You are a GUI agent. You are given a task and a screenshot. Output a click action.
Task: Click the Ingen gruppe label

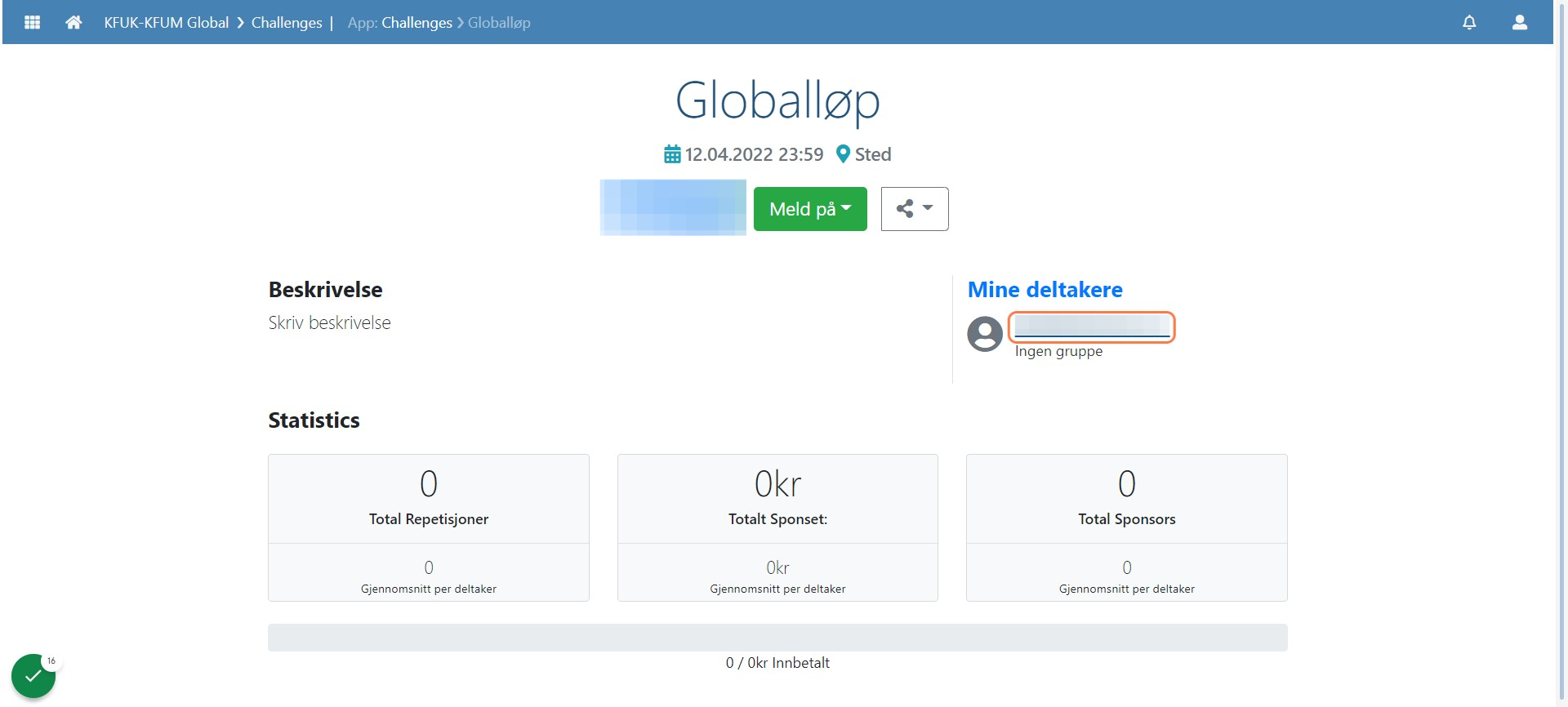coord(1058,351)
